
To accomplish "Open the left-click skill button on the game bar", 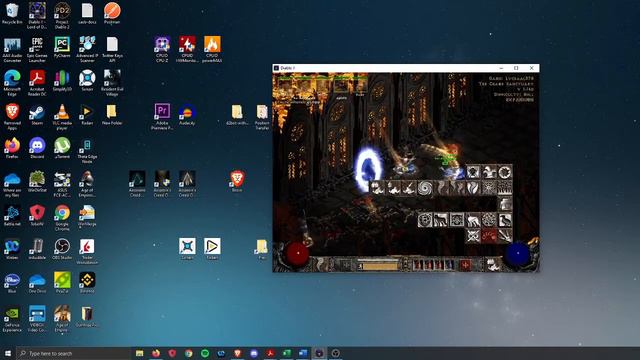I will pos(321,264).
